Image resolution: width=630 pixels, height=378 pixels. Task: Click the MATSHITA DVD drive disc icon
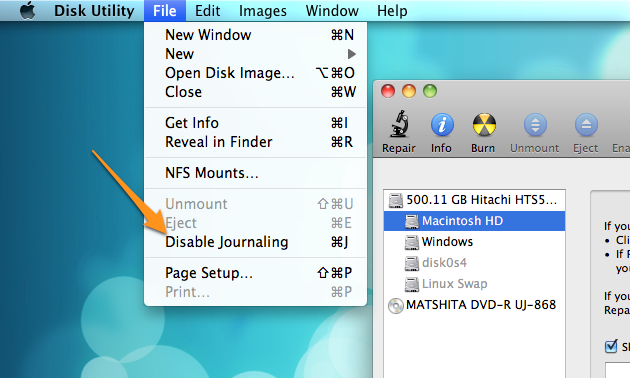click(x=396, y=305)
